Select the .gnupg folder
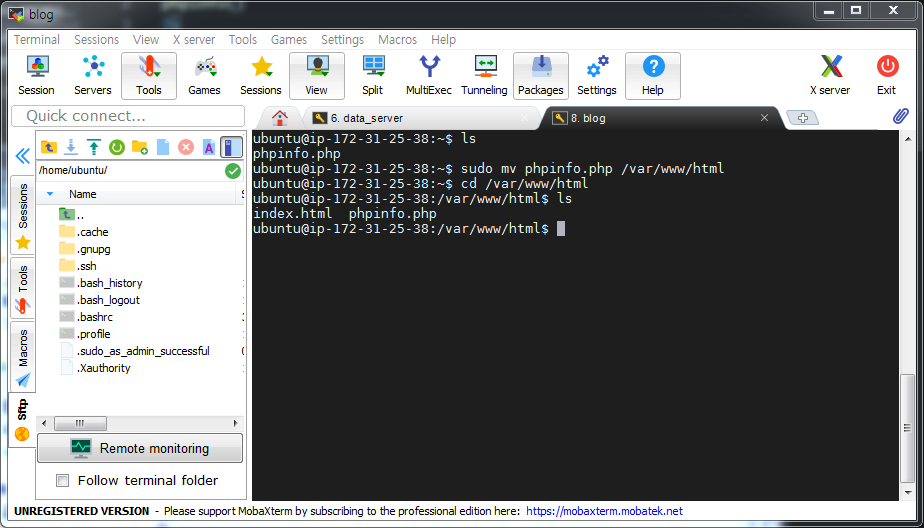Viewport: 924px width, 528px height. point(85,249)
